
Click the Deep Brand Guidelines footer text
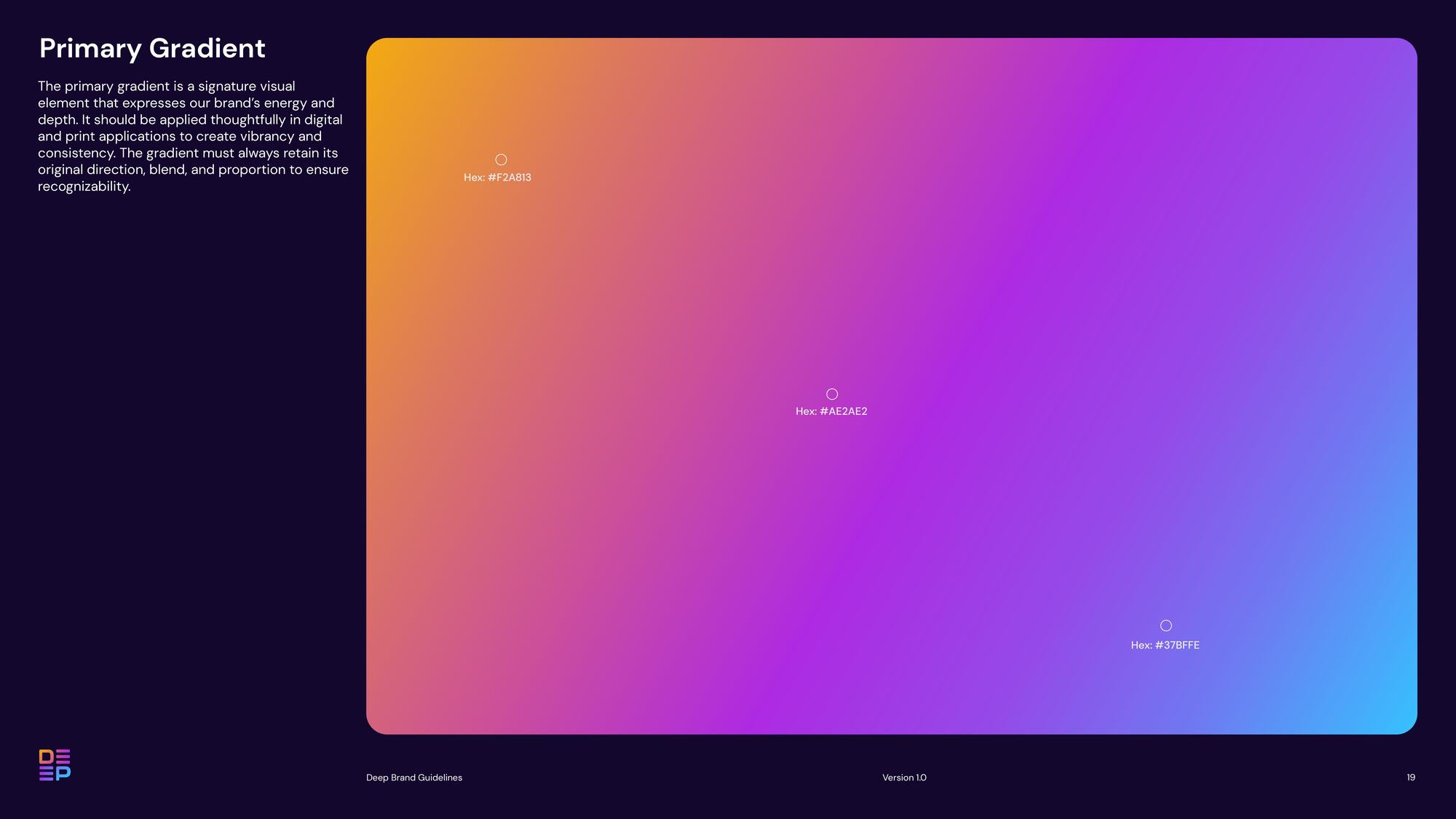point(414,778)
